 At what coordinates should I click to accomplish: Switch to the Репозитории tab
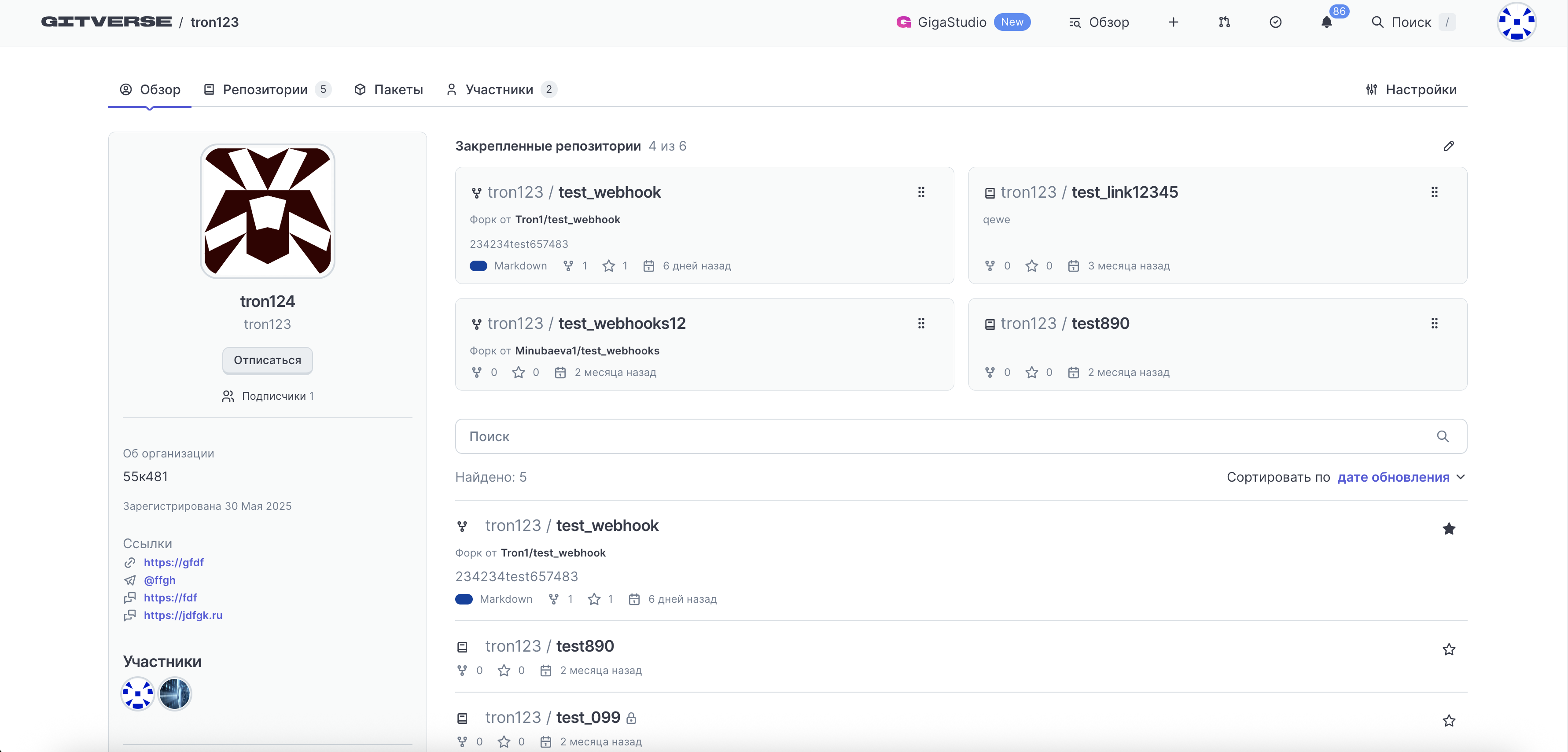point(265,89)
